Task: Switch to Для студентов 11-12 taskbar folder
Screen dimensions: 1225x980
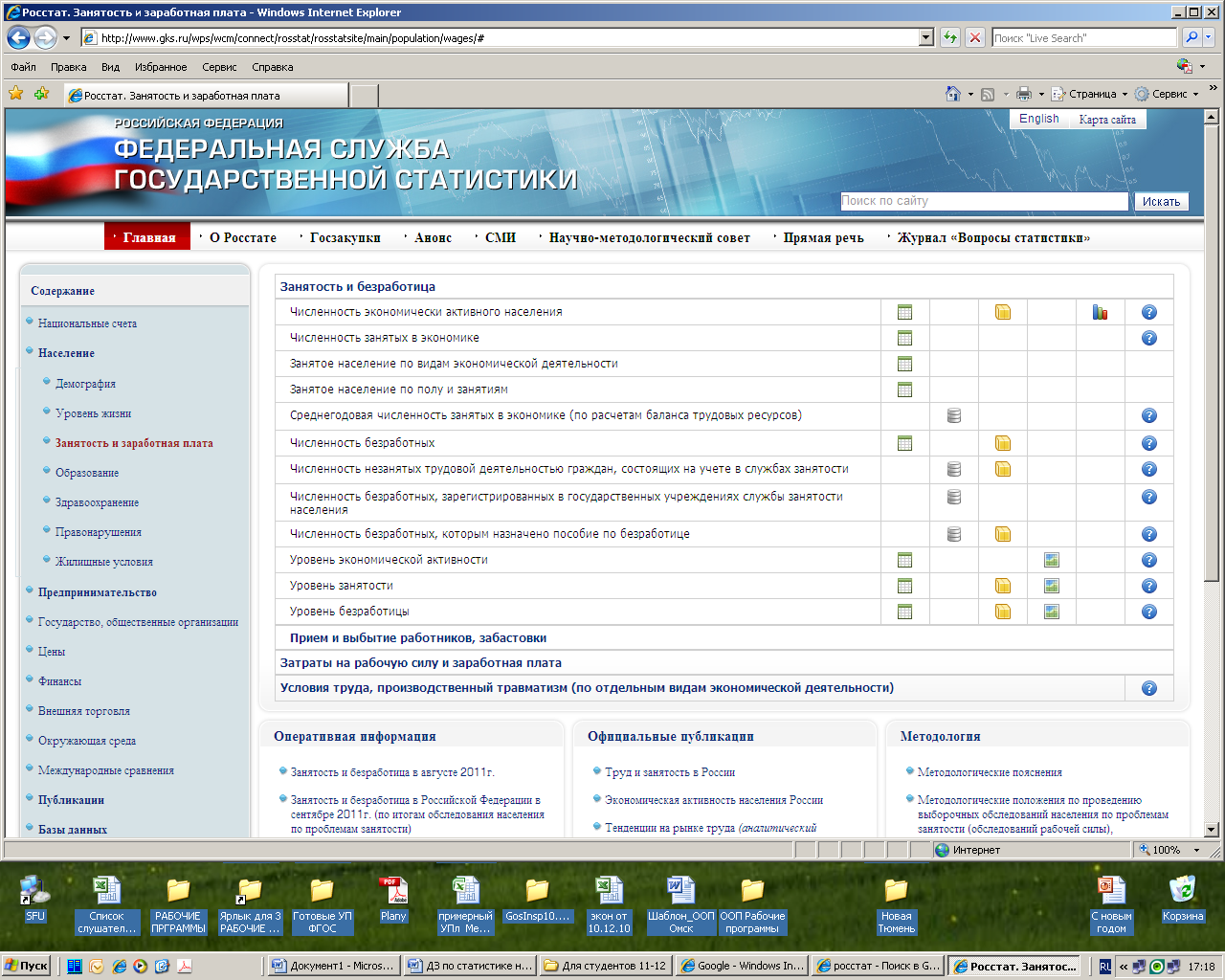Action: tap(605, 966)
